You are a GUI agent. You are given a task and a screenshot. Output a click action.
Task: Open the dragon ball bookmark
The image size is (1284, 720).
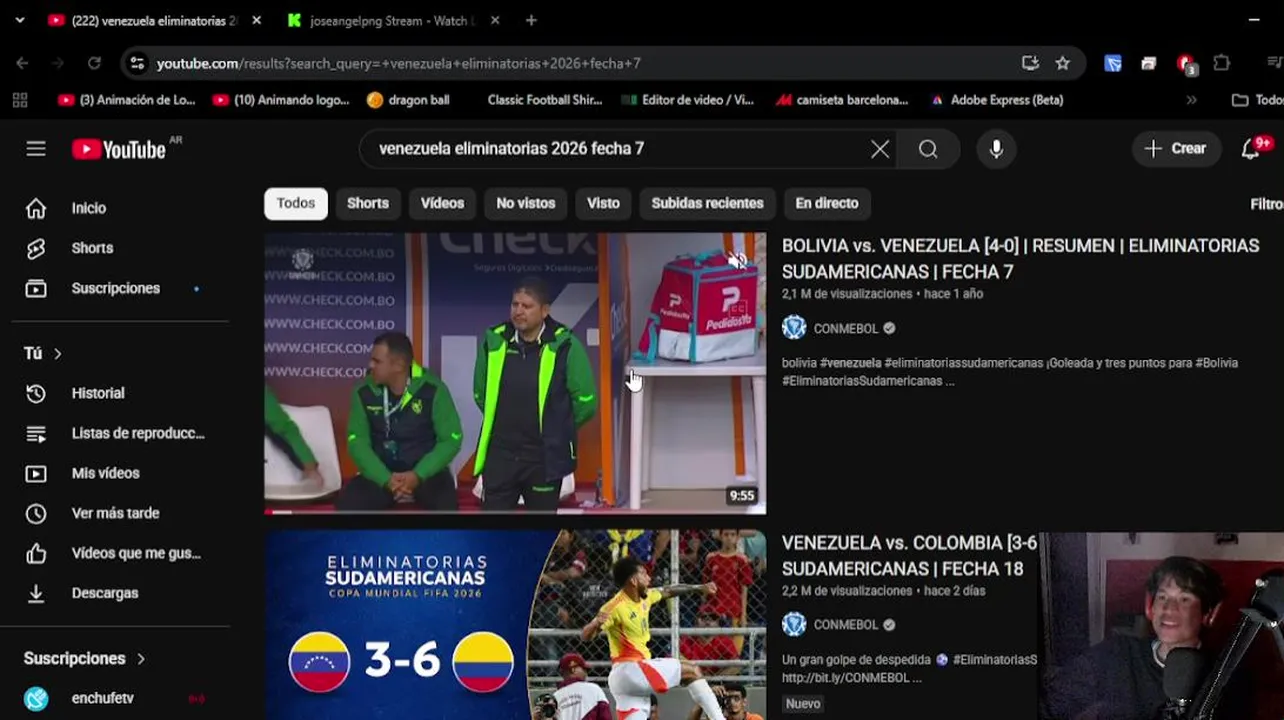coord(409,100)
